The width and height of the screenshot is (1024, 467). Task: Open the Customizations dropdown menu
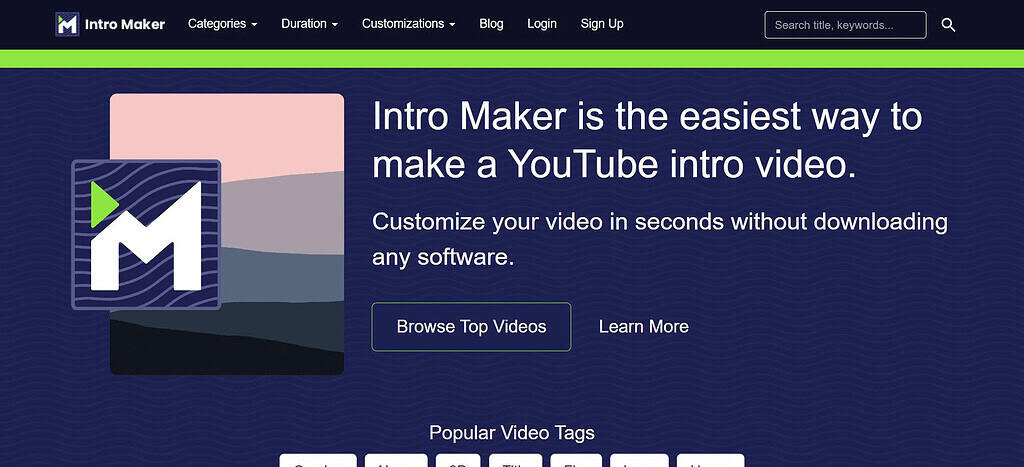tap(409, 24)
